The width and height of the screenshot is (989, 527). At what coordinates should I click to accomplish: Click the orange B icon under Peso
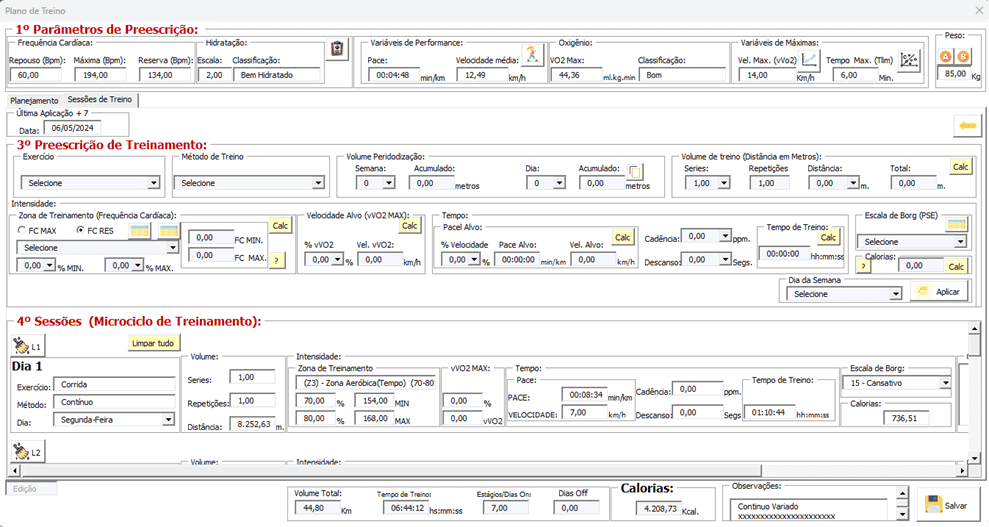[963, 57]
